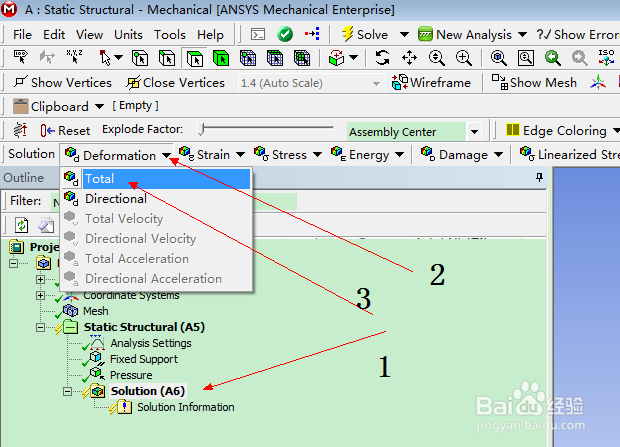This screenshot has height=447, width=620.
Task: Toggle Wireframe display
Action: 431,83
